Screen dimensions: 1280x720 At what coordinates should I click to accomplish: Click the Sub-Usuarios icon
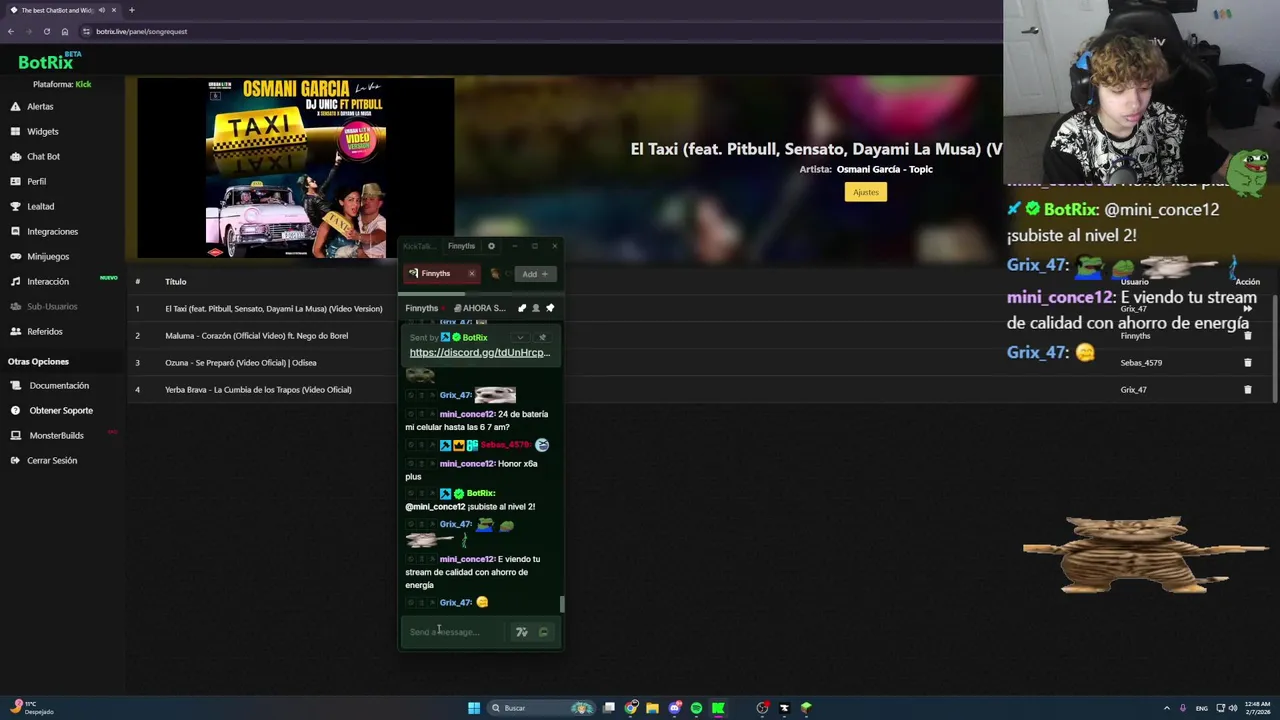(x=15, y=306)
